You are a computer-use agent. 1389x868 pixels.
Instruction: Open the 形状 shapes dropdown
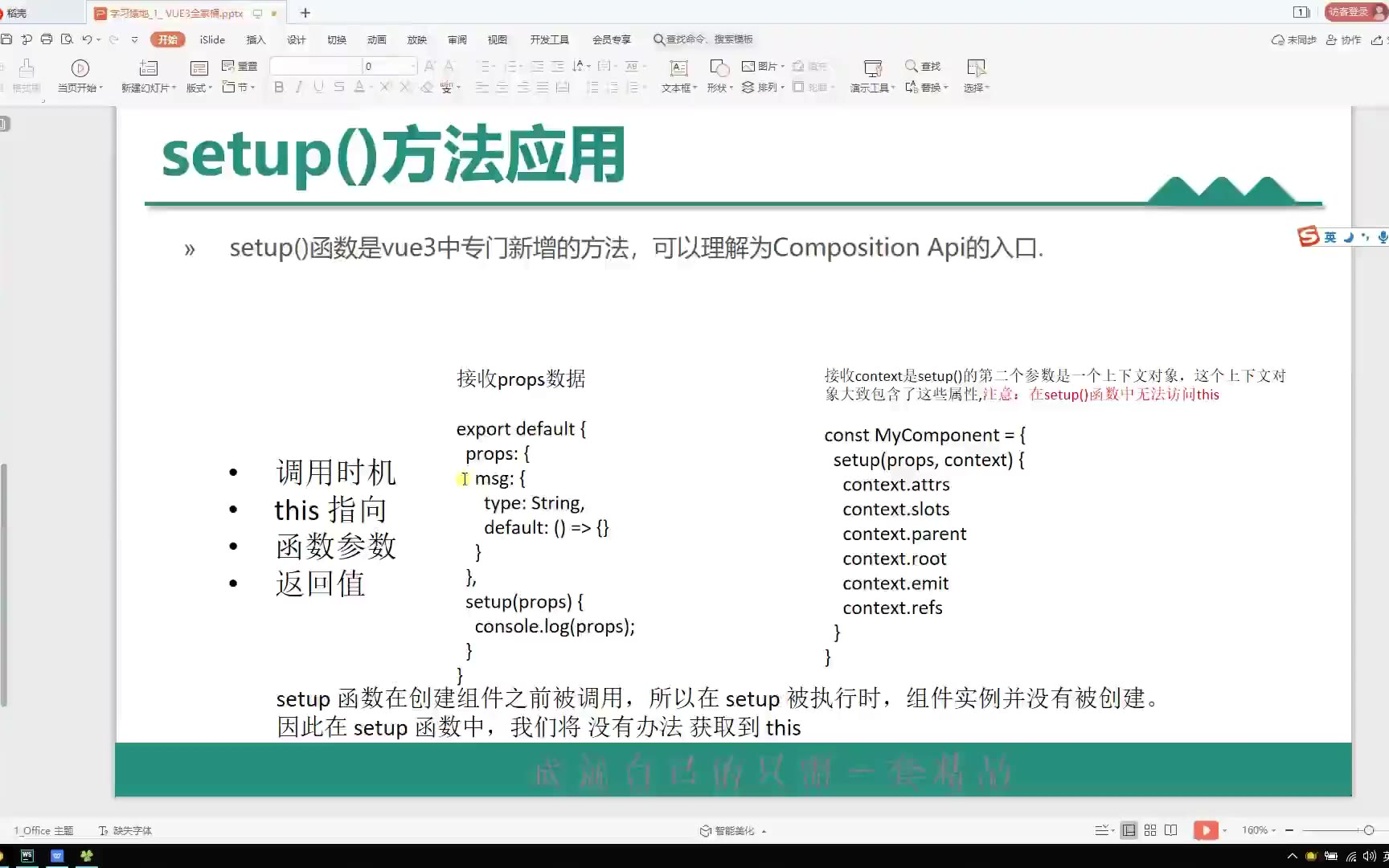pyautogui.click(x=719, y=88)
